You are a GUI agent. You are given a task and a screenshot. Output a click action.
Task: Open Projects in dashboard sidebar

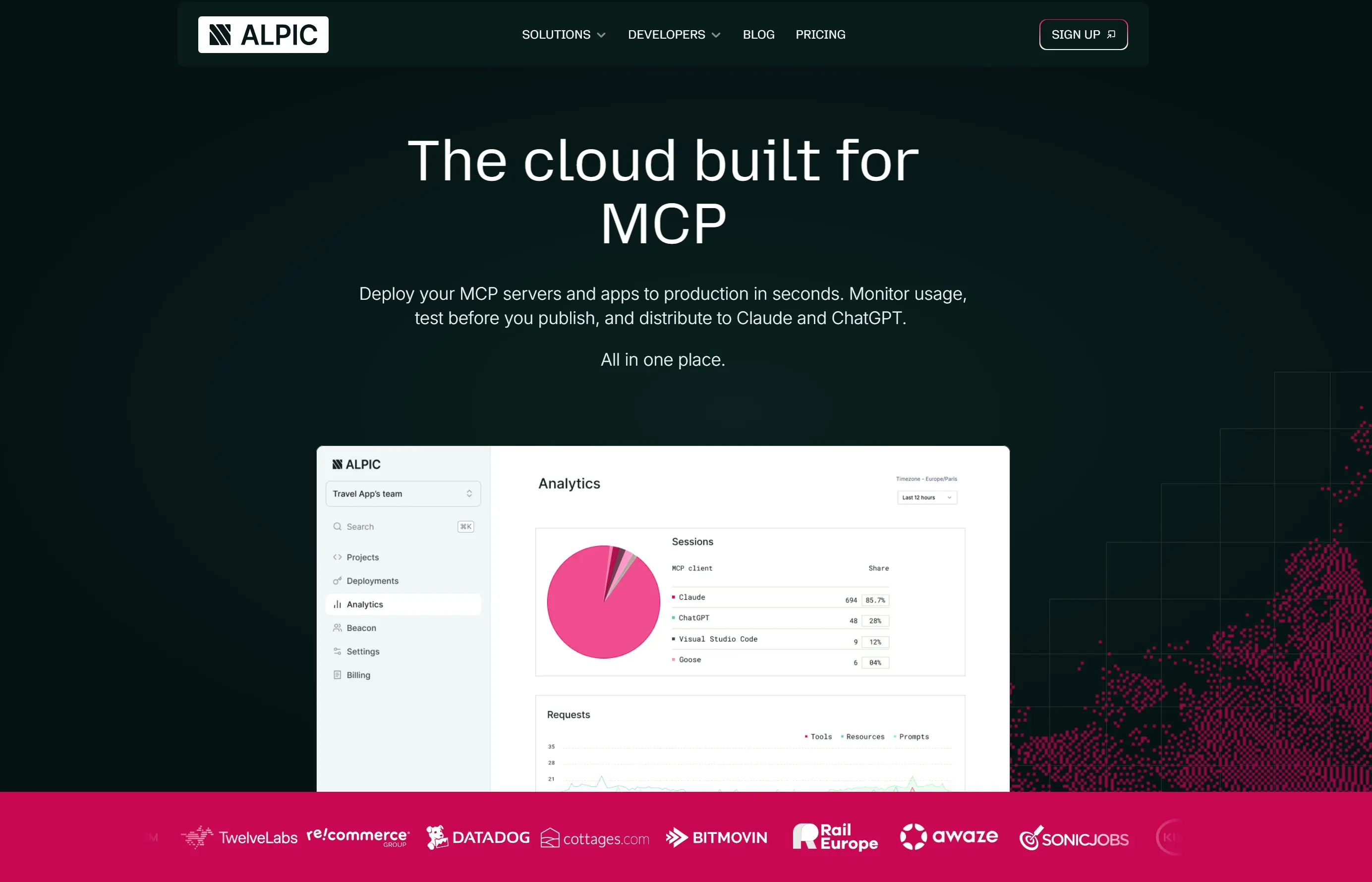coord(402,557)
